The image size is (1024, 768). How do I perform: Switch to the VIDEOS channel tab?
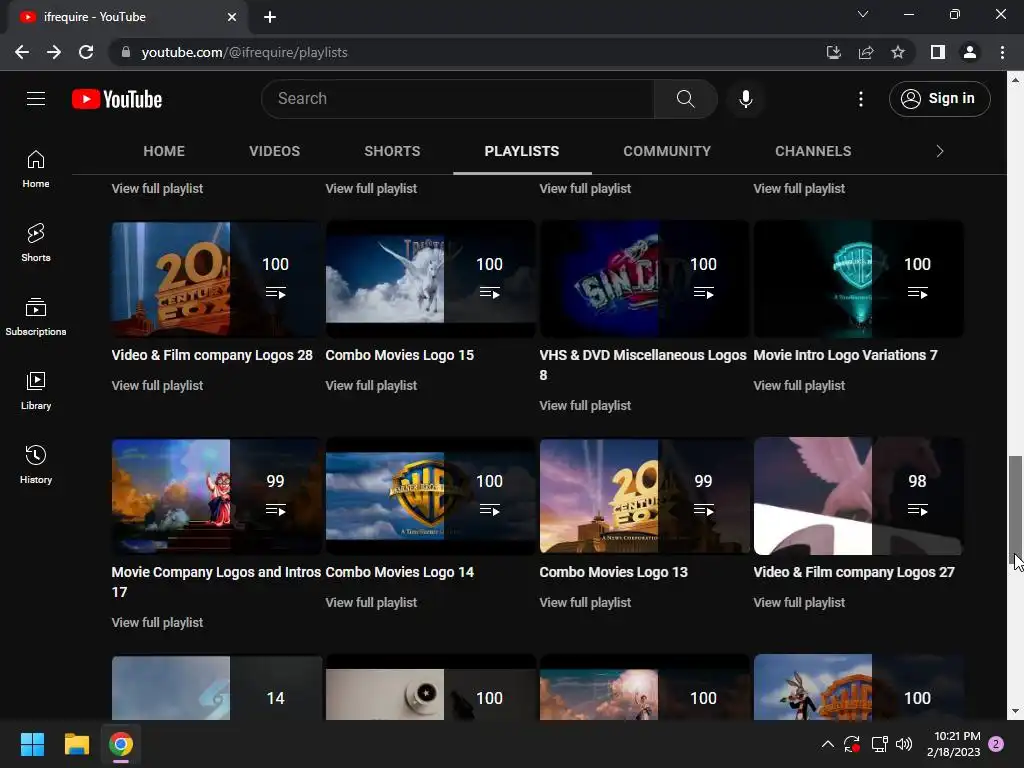click(274, 151)
